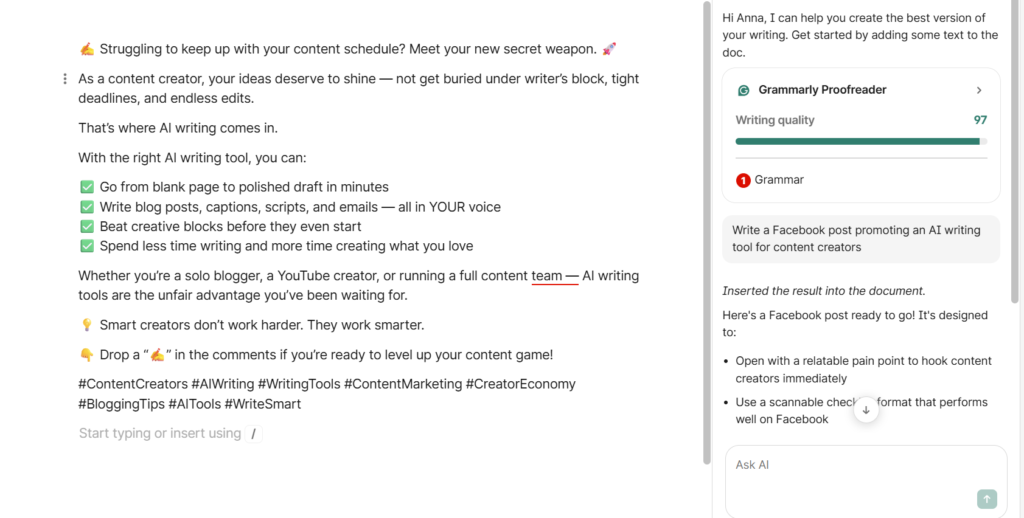Click the checkmark beside 'Beat creative blocks'

(x=87, y=227)
